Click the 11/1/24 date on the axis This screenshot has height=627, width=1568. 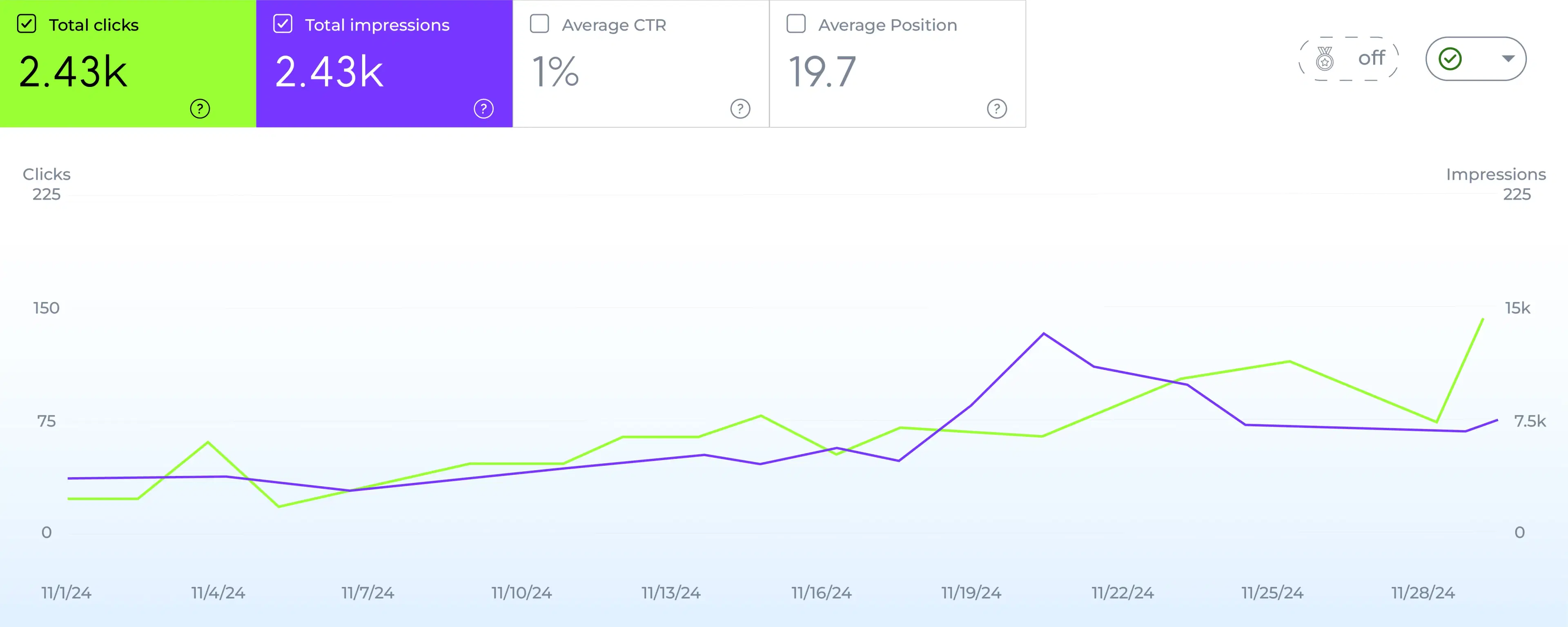point(66,593)
